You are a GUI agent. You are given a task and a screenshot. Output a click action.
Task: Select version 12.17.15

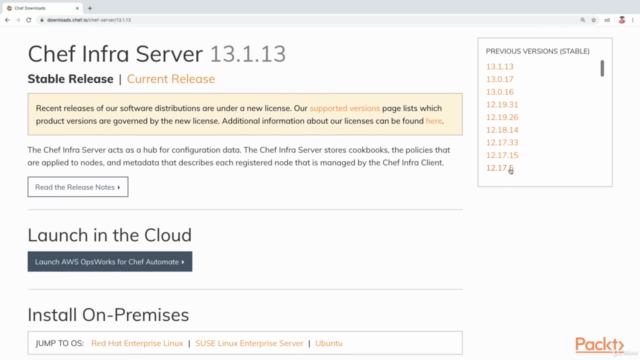[502, 155]
